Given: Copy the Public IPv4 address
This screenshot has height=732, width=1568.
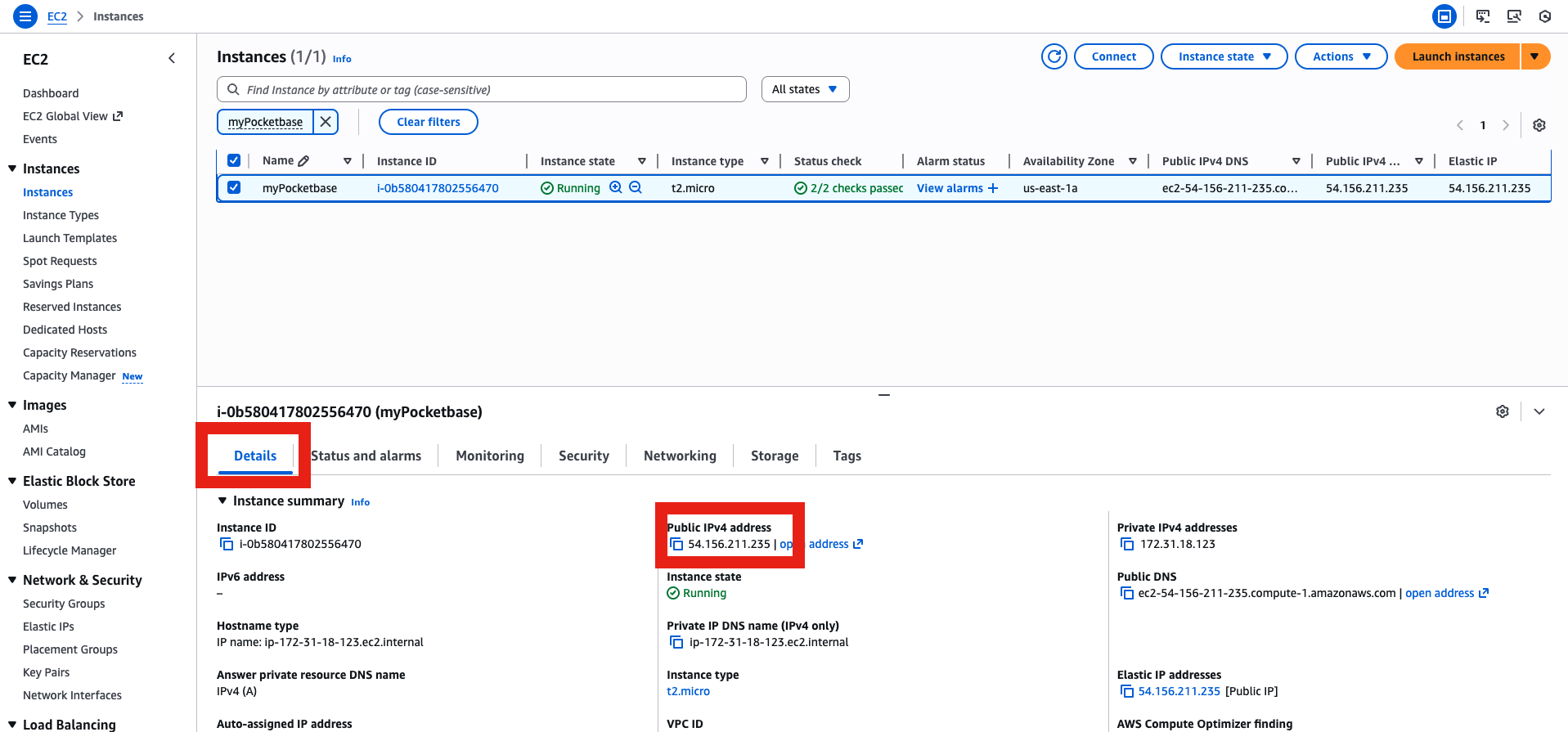Looking at the screenshot, I should [x=676, y=544].
